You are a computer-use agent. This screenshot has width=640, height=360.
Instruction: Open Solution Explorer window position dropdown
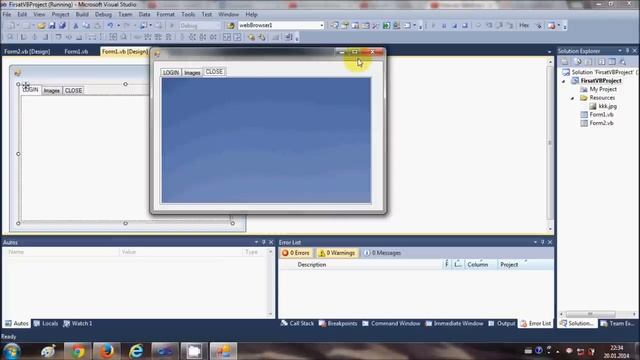[x=620, y=51]
